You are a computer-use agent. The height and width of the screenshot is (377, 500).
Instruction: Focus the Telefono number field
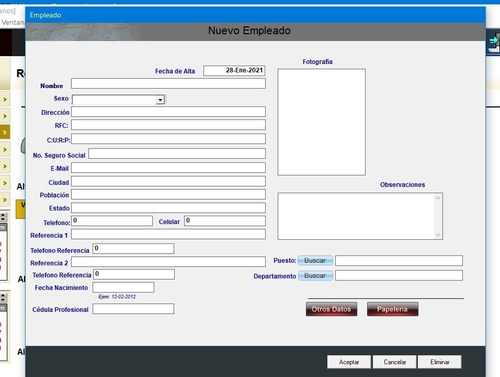[x=112, y=221]
